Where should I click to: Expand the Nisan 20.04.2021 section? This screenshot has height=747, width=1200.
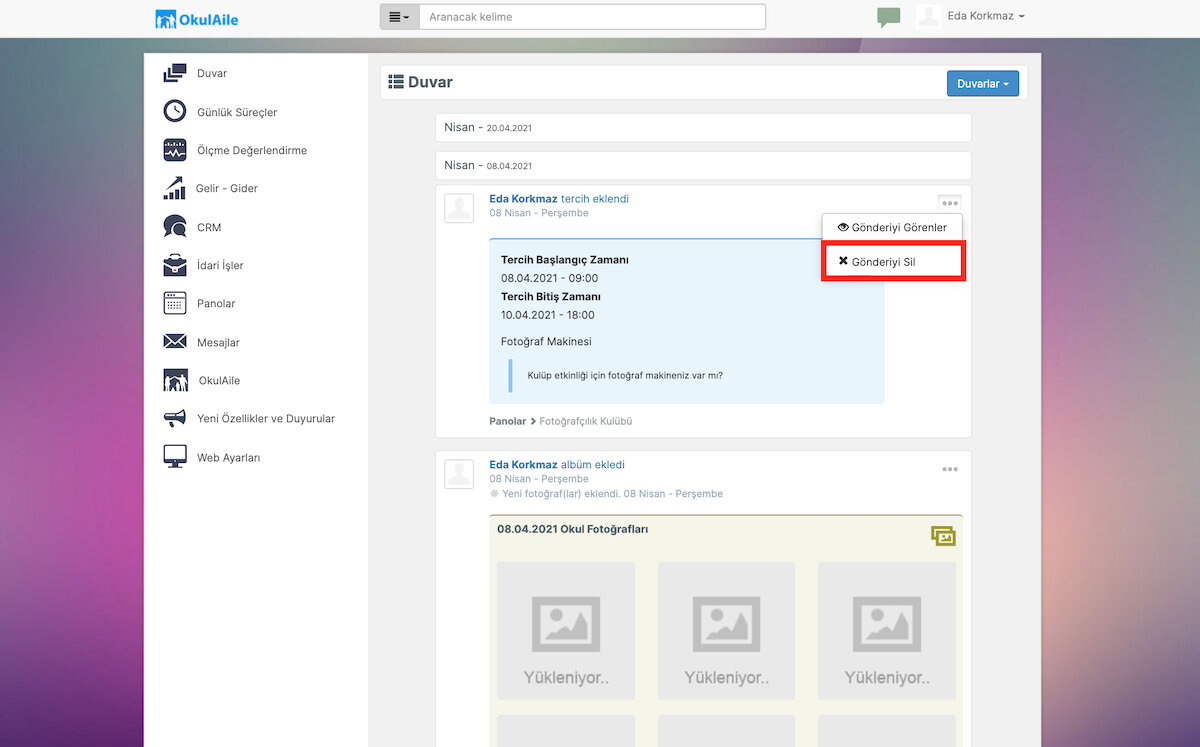[x=703, y=128]
